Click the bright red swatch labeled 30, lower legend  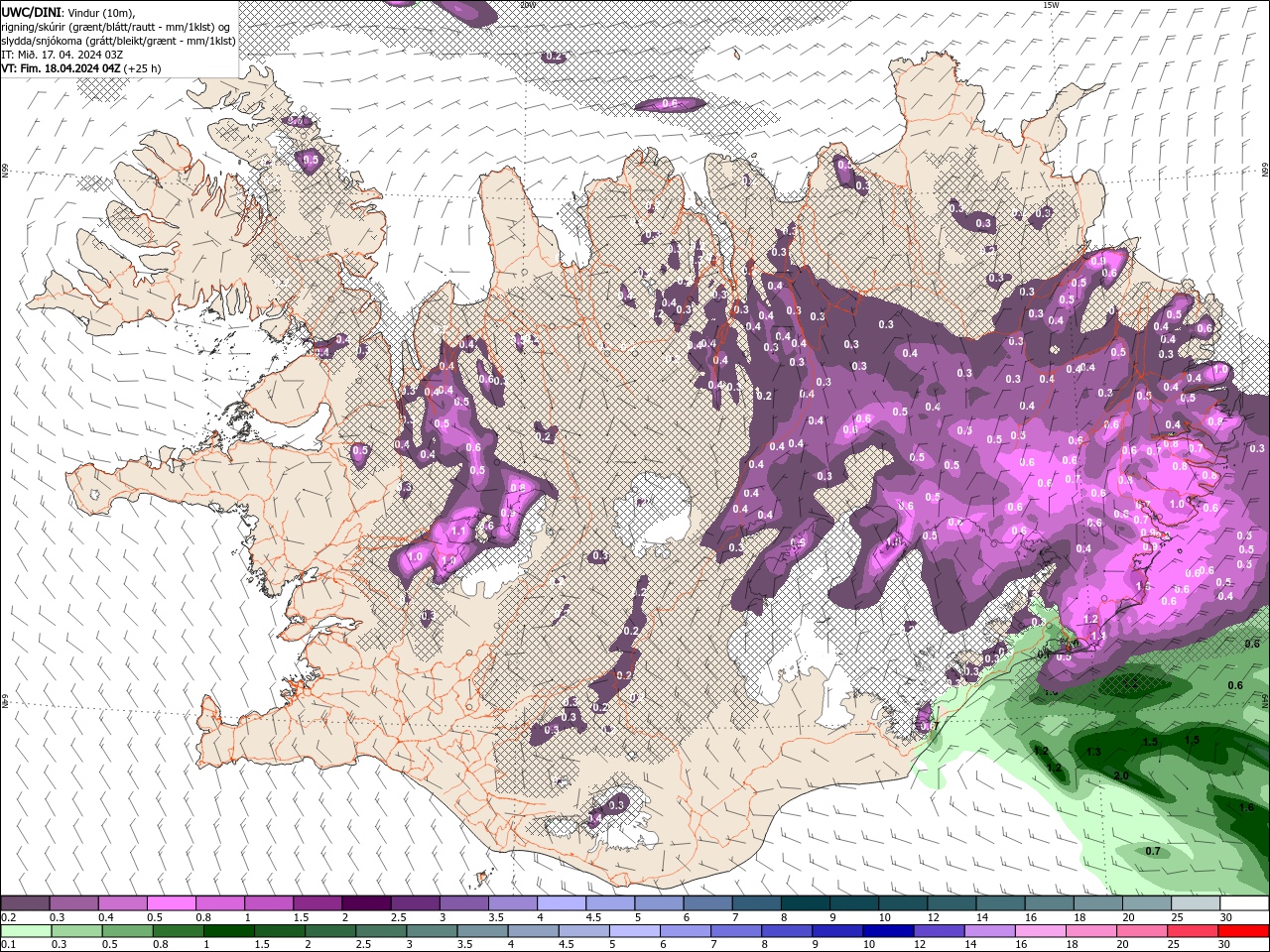pyautogui.click(x=1244, y=931)
